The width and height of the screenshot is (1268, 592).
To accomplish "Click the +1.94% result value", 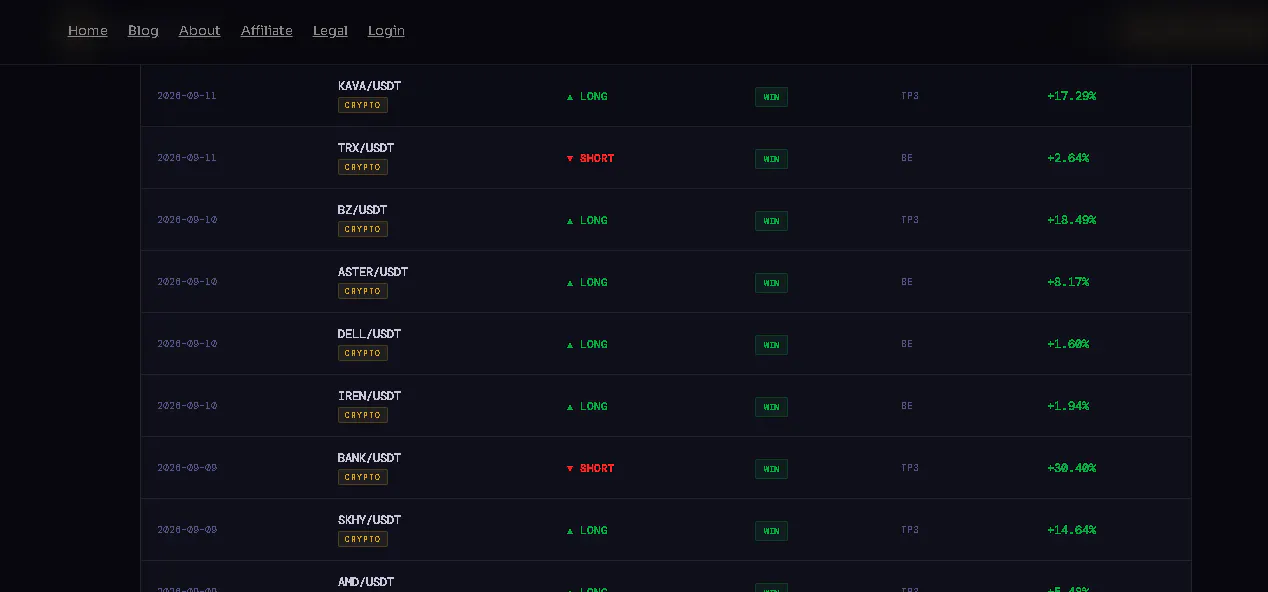I will 1068,406.
